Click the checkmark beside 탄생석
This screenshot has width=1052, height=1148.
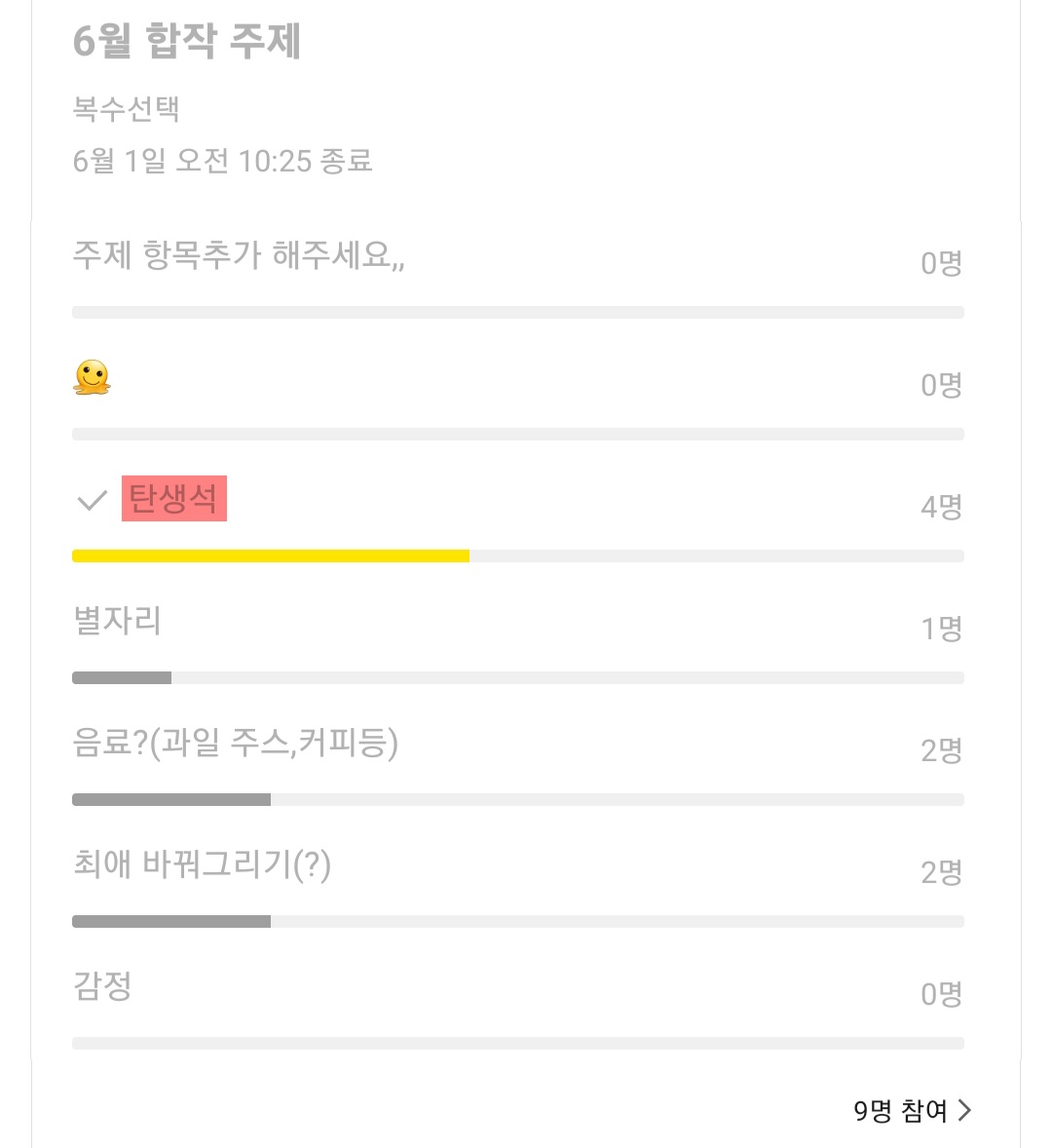[92, 500]
